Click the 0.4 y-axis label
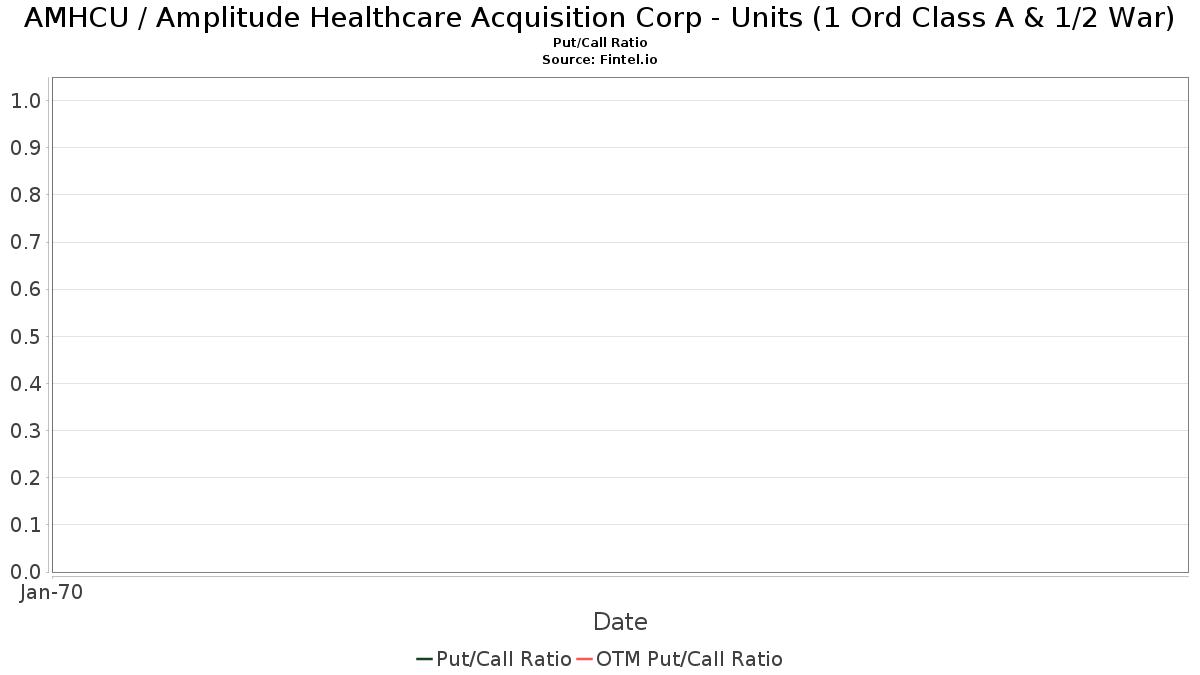1200x675 pixels. (25, 383)
